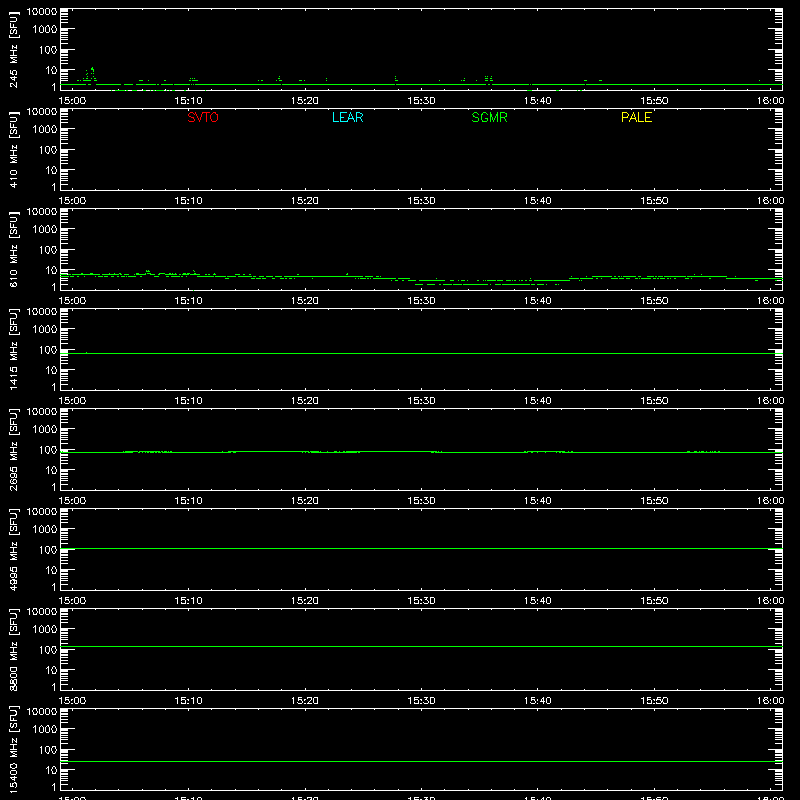The height and width of the screenshot is (800, 800).
Task: Click the green SGMR station label
Action: (489, 117)
